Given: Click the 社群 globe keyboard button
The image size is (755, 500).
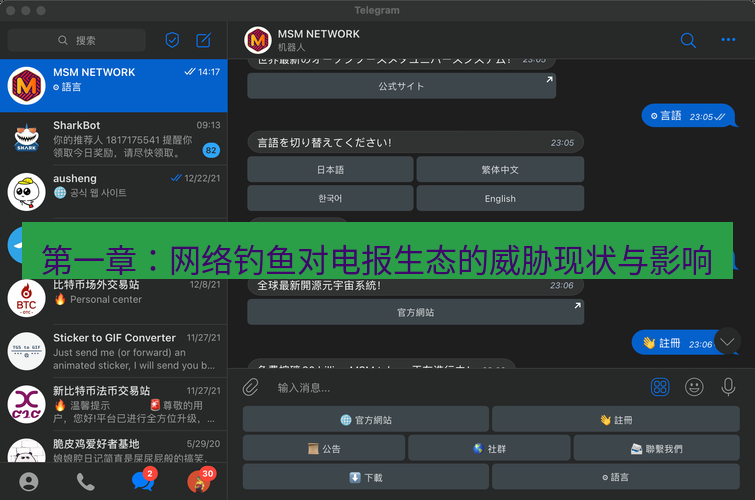Looking at the screenshot, I should [489, 448].
